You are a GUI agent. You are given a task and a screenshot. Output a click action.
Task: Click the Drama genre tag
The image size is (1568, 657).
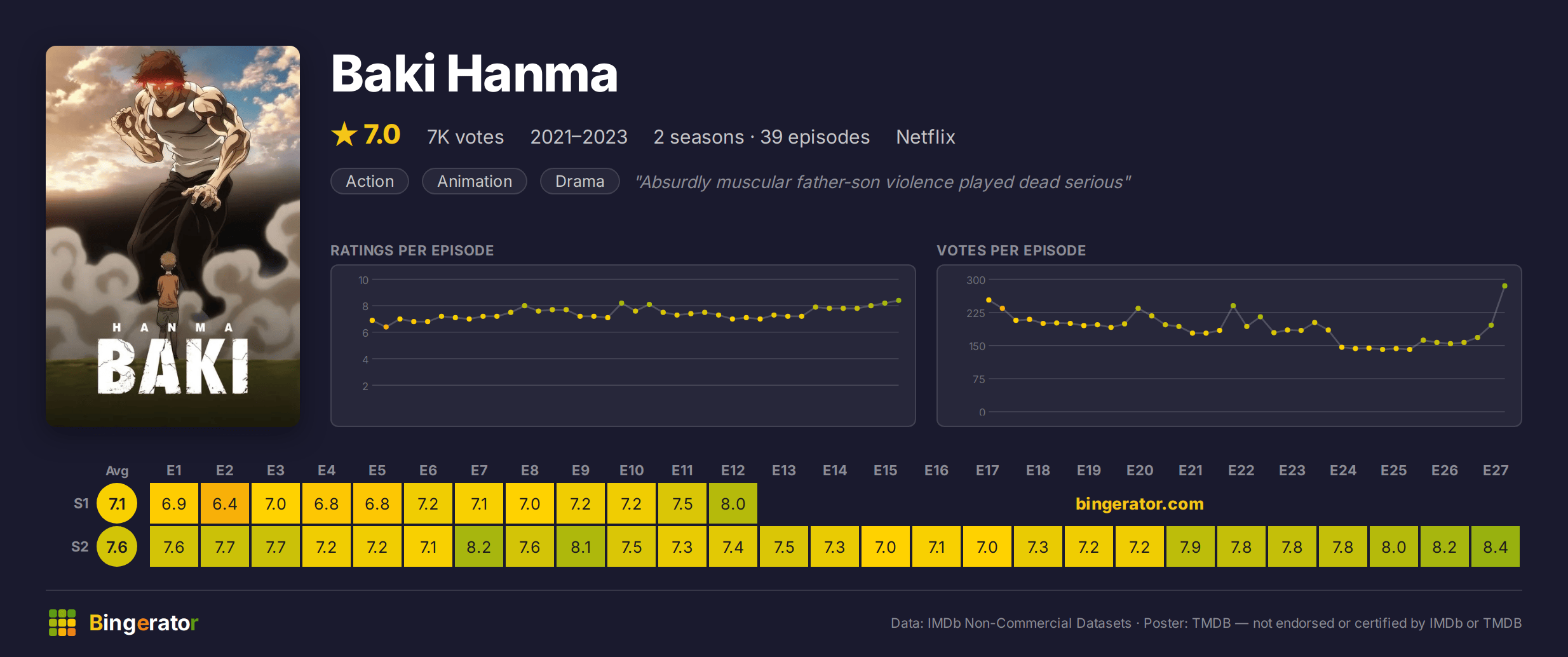(x=580, y=181)
